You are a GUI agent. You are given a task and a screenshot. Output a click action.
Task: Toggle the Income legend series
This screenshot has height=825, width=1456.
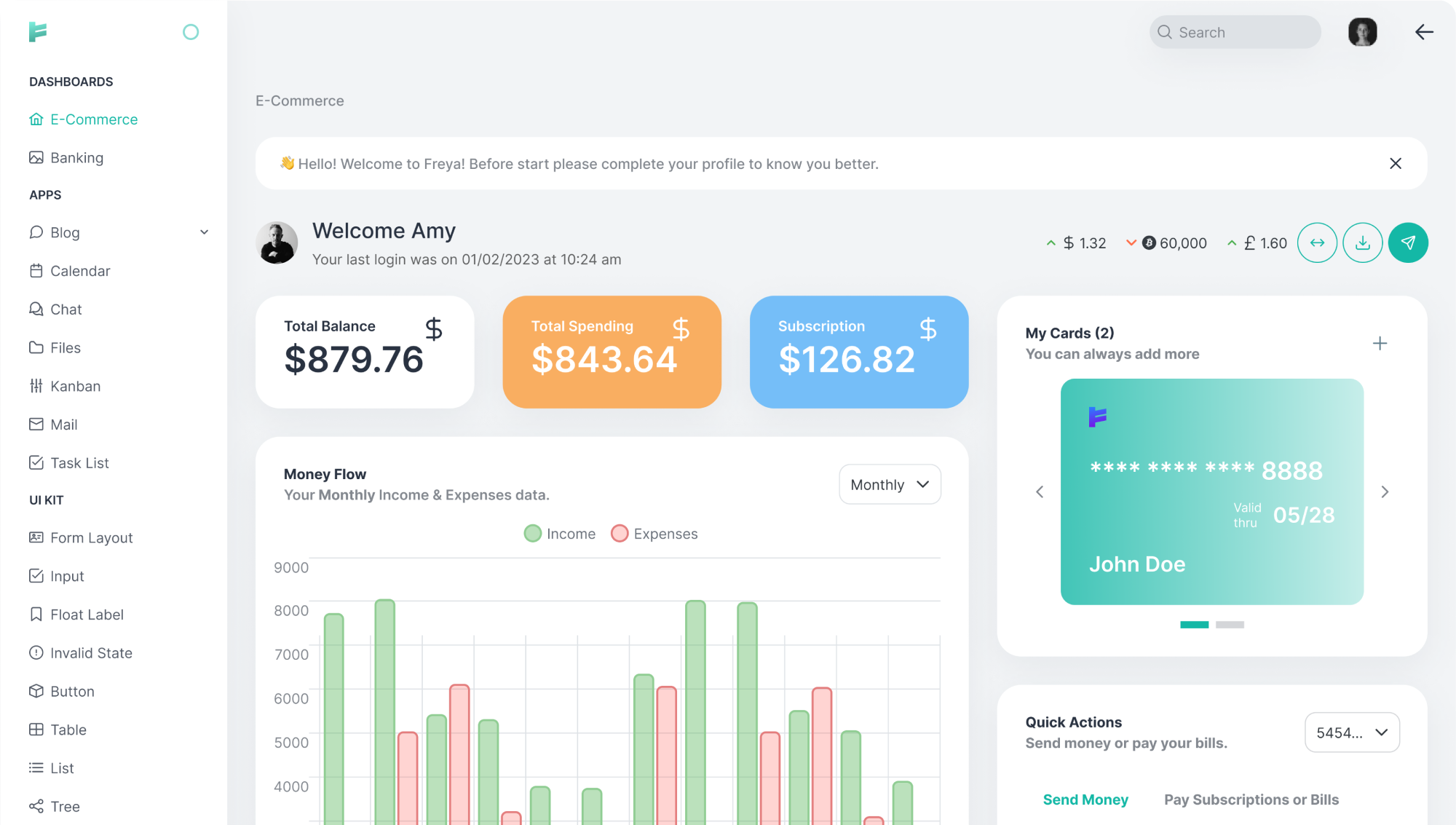tap(559, 534)
